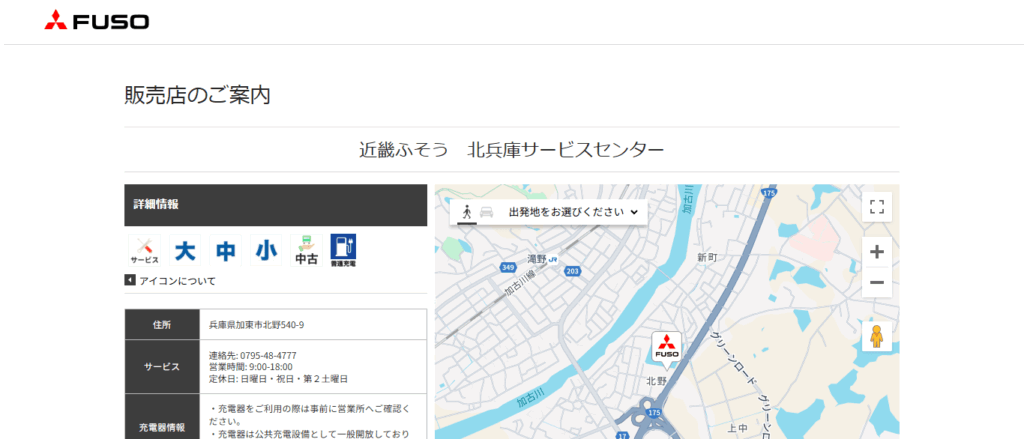Viewport: 1024px width, 439px height.
Task: Open 出発地をお選びください dropdown
Action: [x=573, y=212]
